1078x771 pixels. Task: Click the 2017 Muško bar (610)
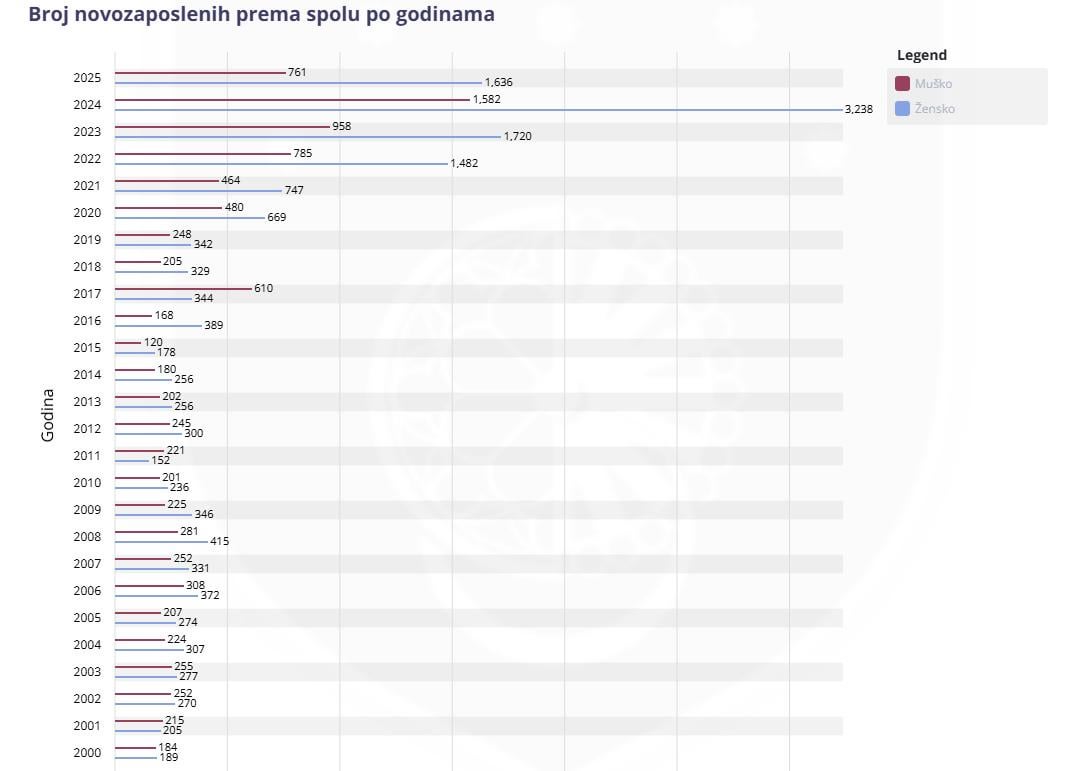[184, 289]
